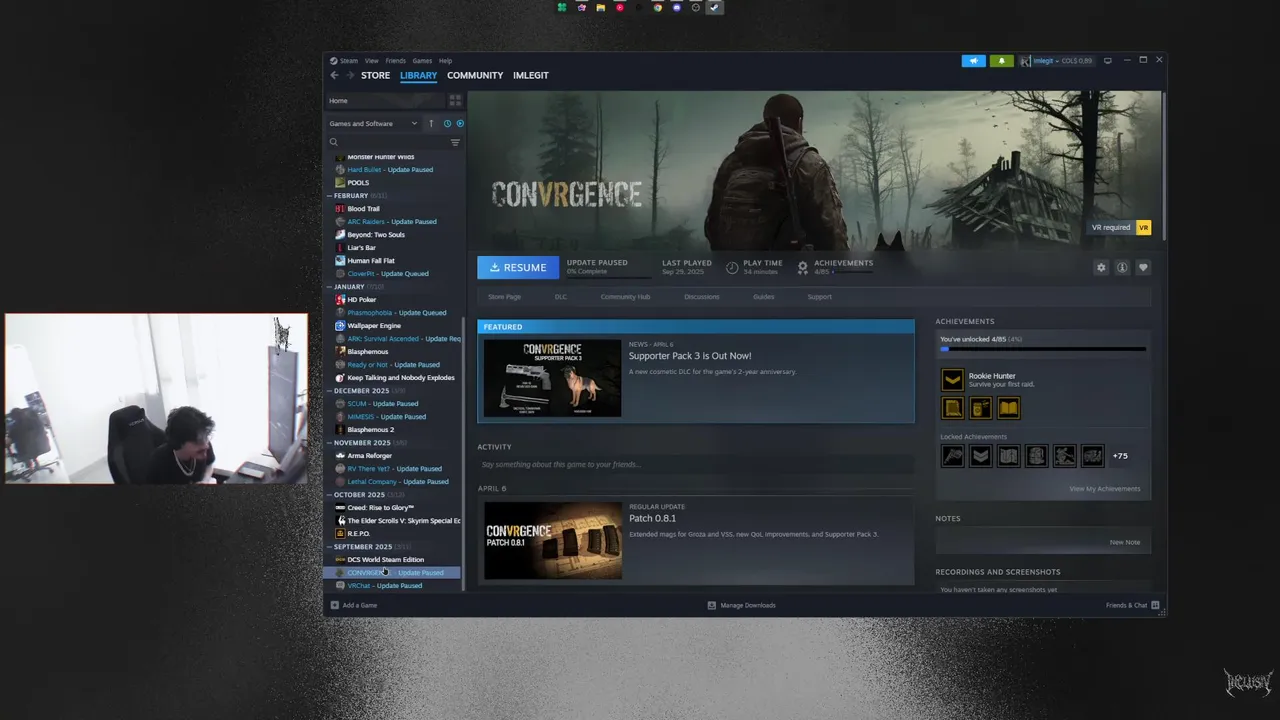This screenshot has height=720, width=1280.
Task: Open View My Achievements link
Action: click(x=1104, y=489)
